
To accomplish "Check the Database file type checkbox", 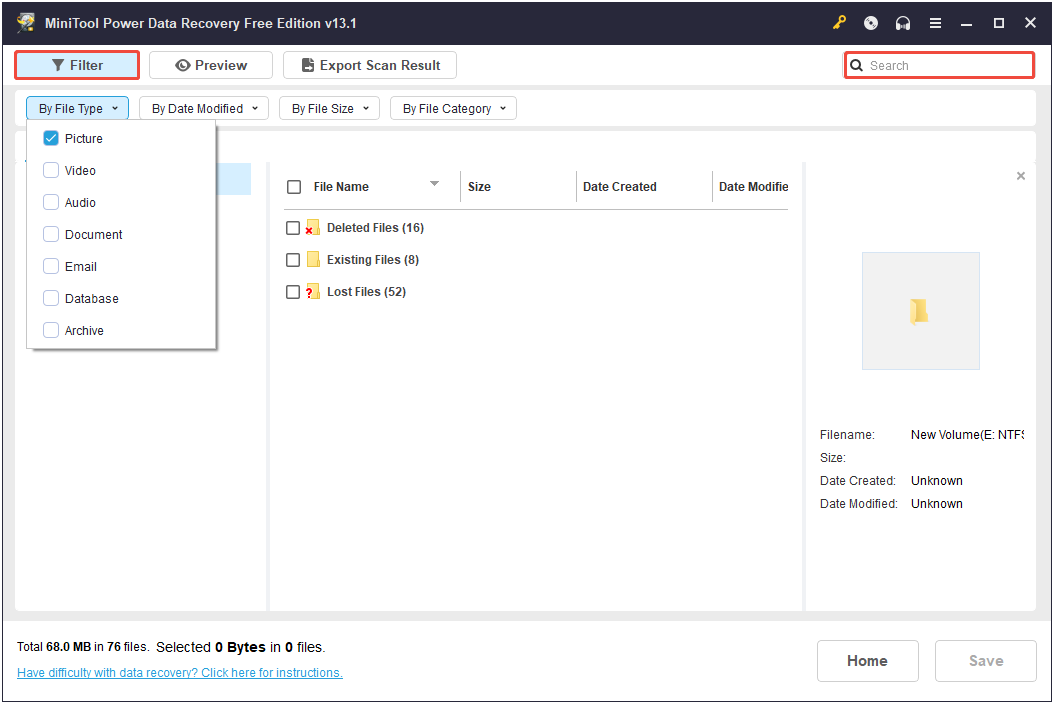I will click(x=51, y=298).
